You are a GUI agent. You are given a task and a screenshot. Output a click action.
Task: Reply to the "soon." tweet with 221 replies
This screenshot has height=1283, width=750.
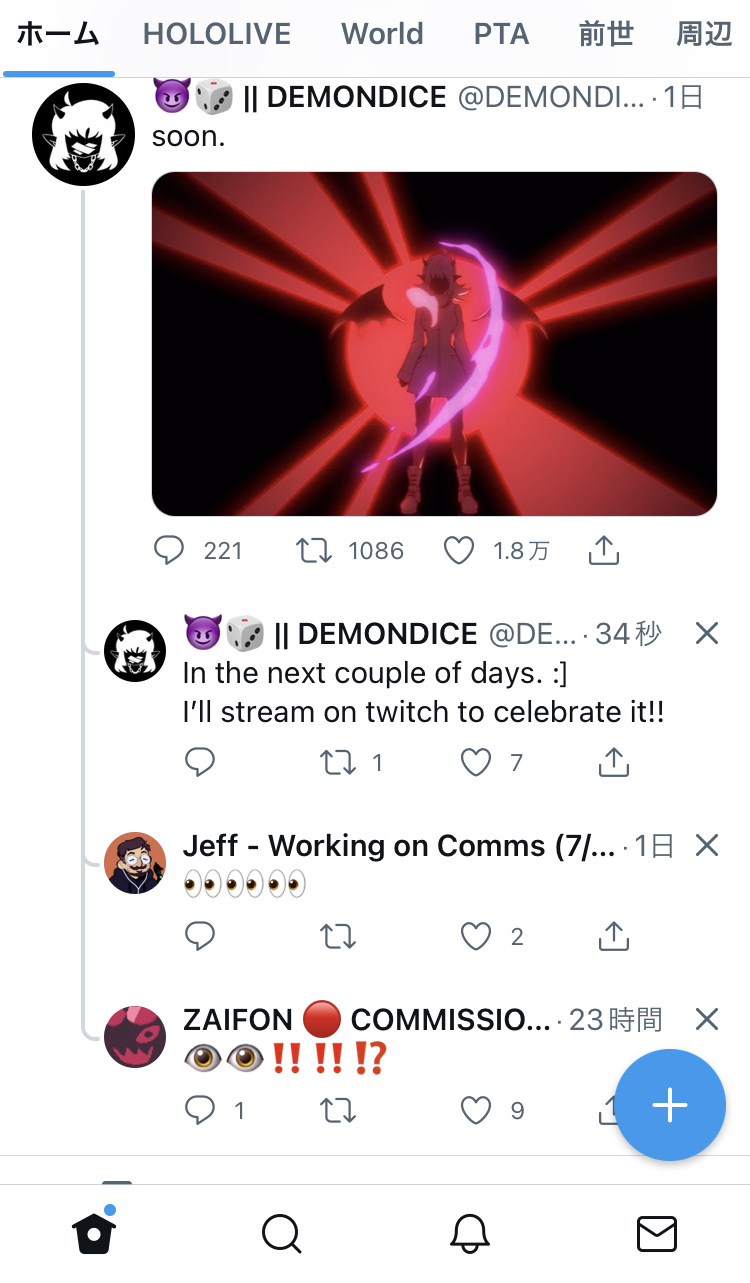[169, 550]
